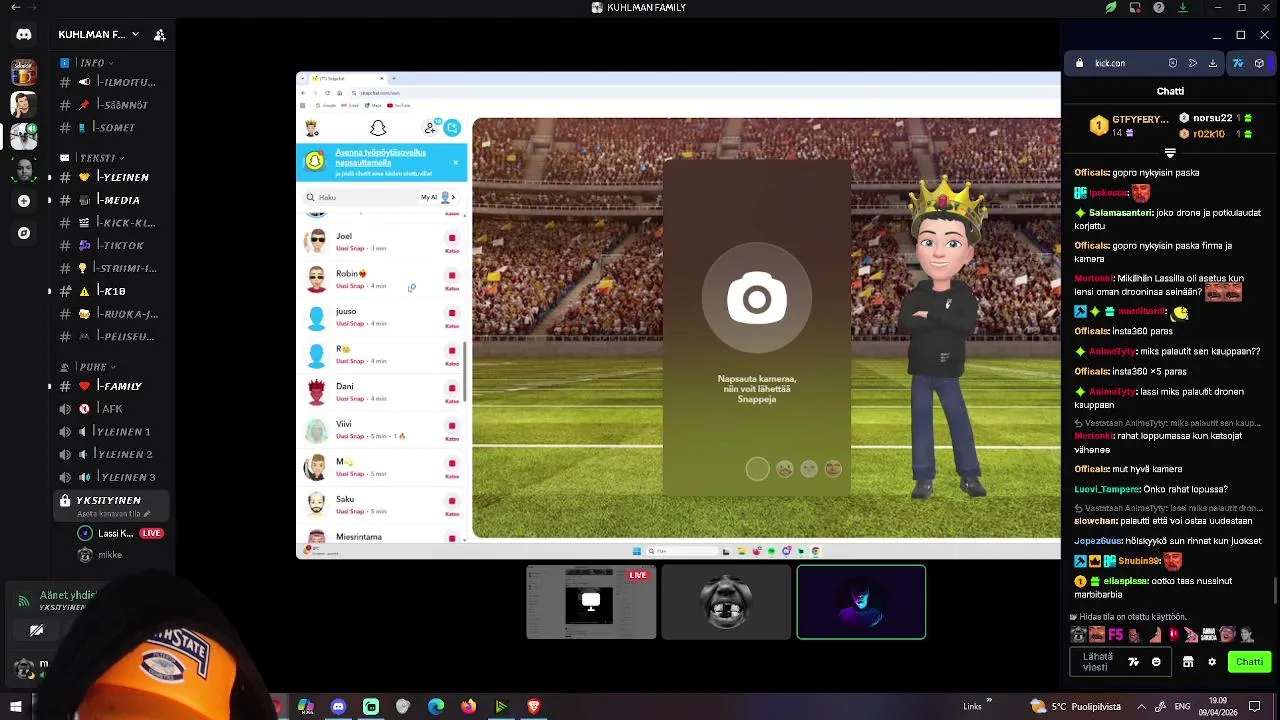Open the Kick chat settings gear
The image size is (1280, 720).
tap(1212, 662)
